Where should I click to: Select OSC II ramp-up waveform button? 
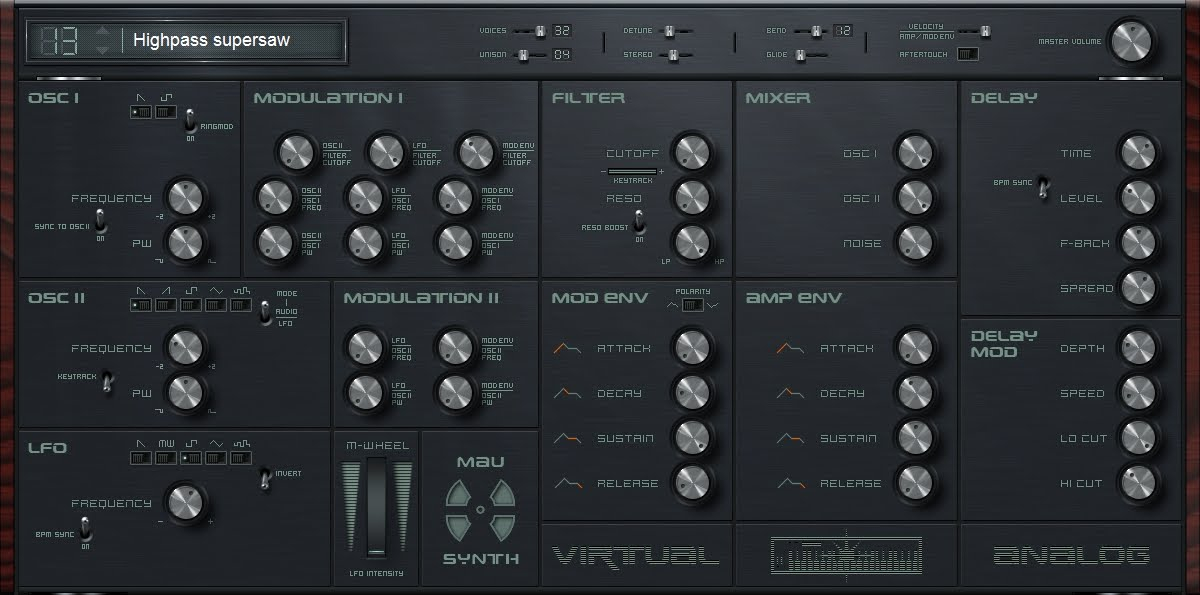click(x=166, y=305)
